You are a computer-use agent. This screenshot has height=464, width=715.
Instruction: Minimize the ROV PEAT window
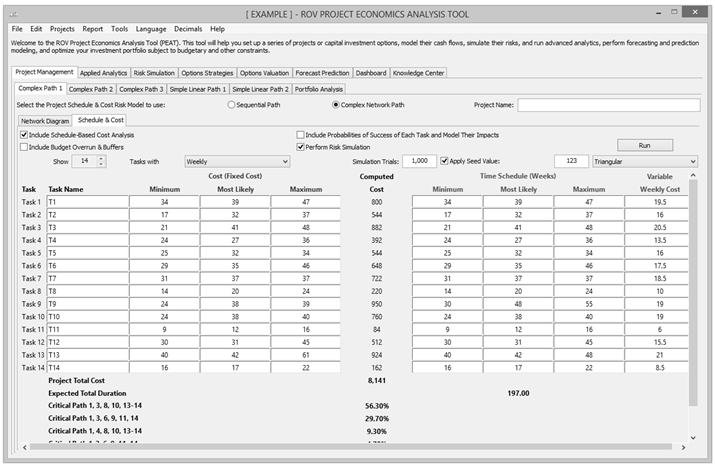tap(658, 13)
